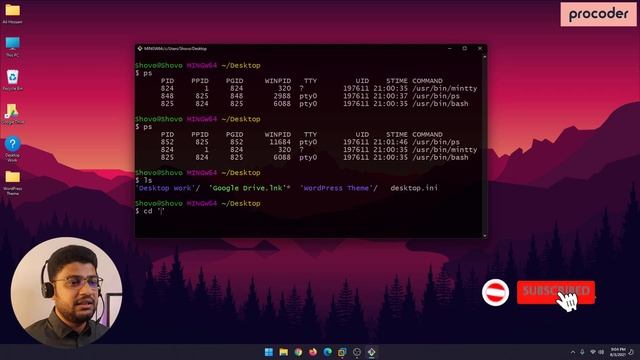The image size is (640, 360).
Task: Maximize the MINGW64 terminal window
Action: (x=464, y=49)
